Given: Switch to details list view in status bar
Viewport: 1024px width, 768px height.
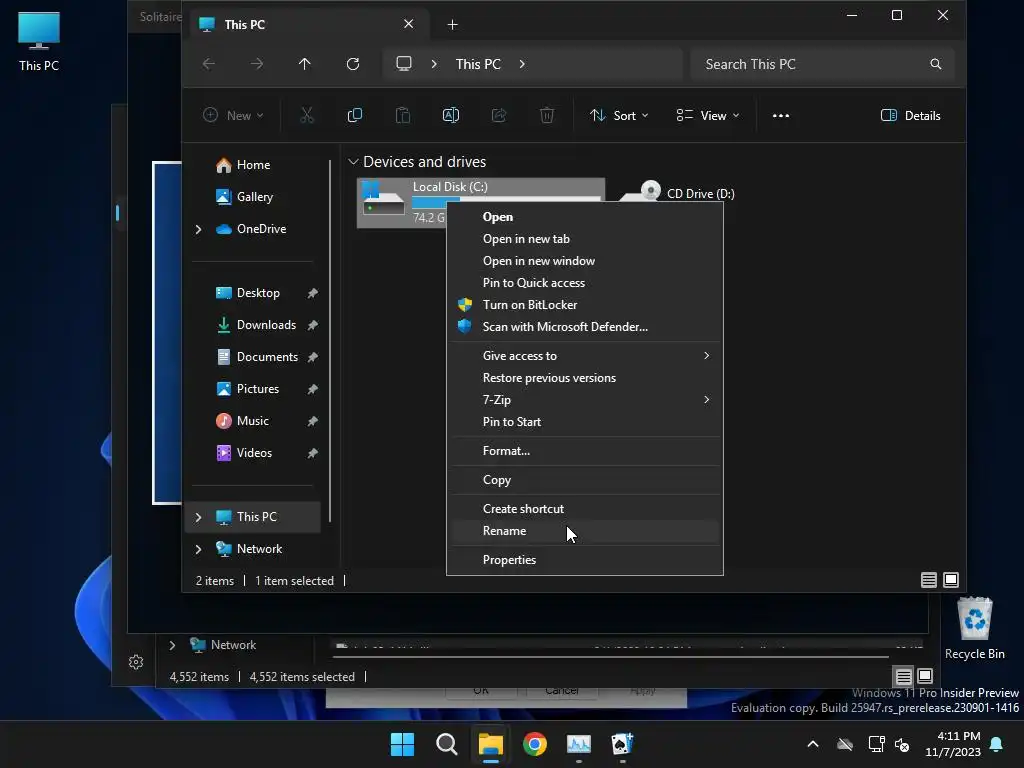Looking at the screenshot, I should 928,580.
